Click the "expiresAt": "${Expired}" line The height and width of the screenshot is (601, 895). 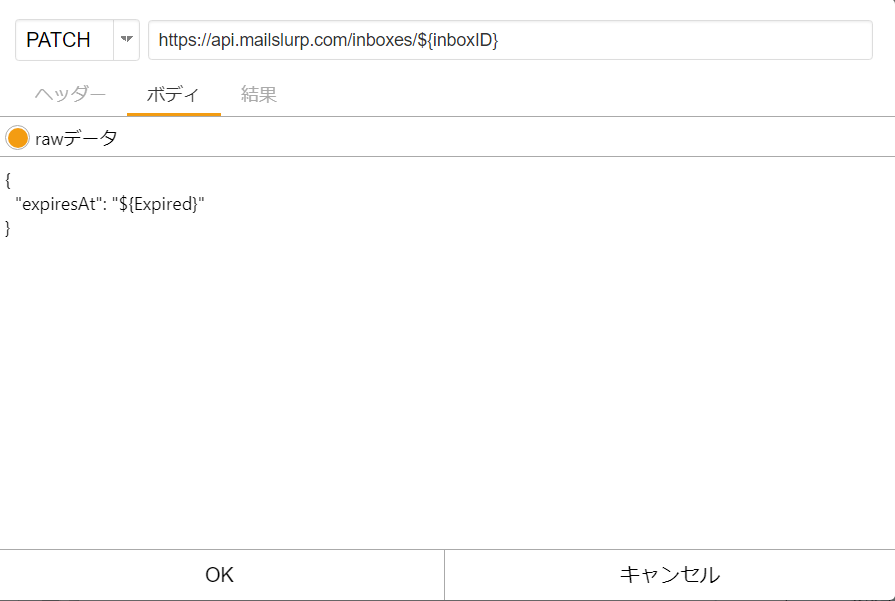[x=110, y=204]
